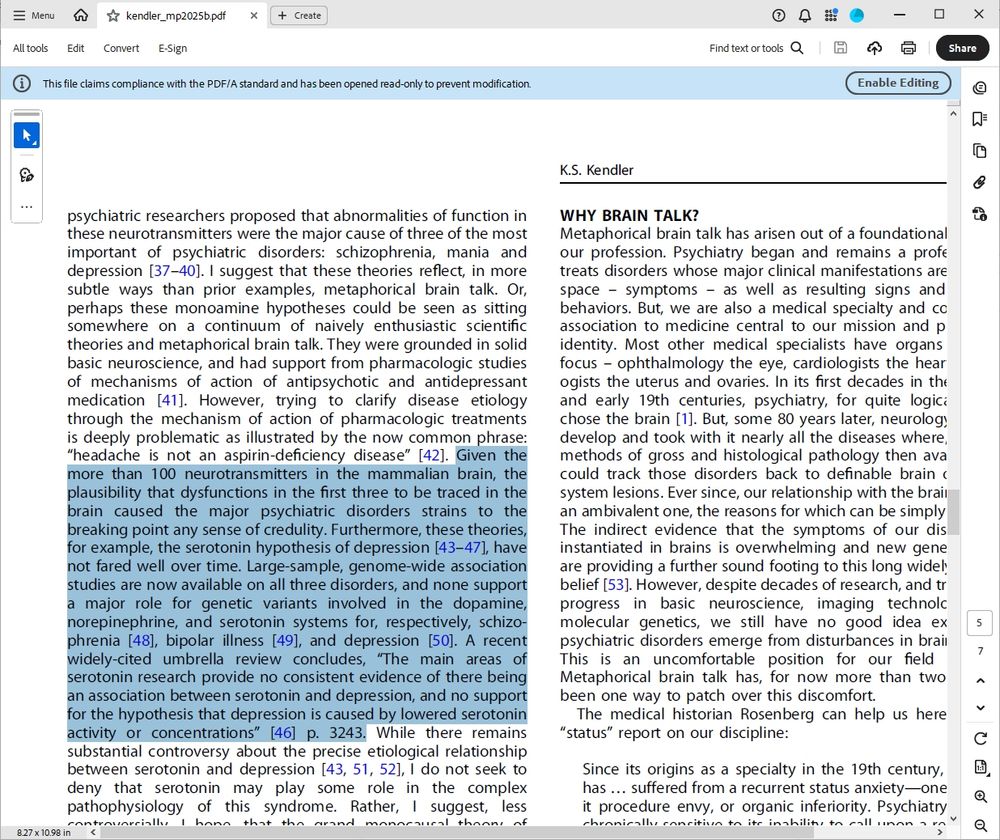Choose the Select arrow tool

click(27, 135)
